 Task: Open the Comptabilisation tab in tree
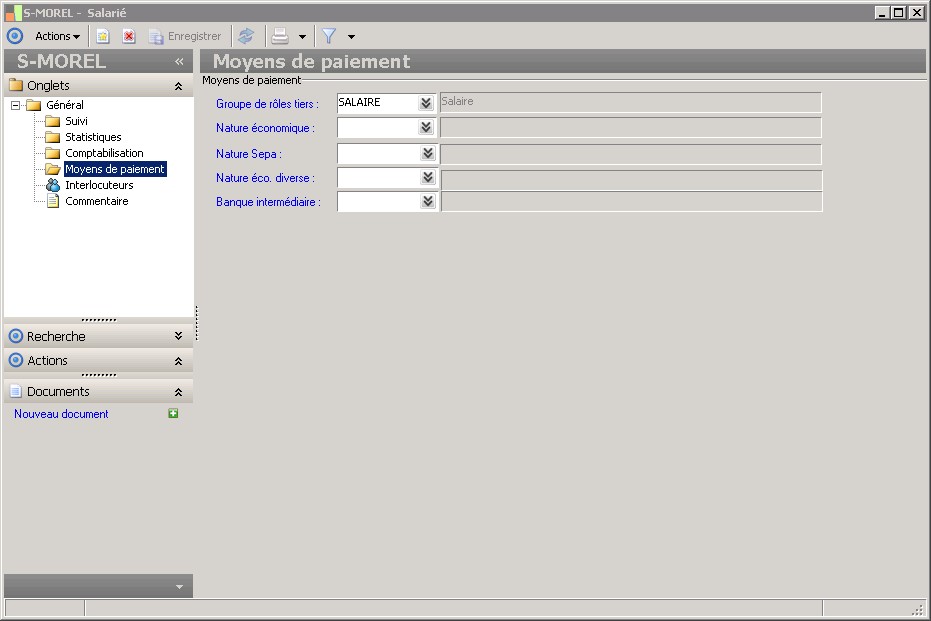pyautogui.click(x=104, y=153)
